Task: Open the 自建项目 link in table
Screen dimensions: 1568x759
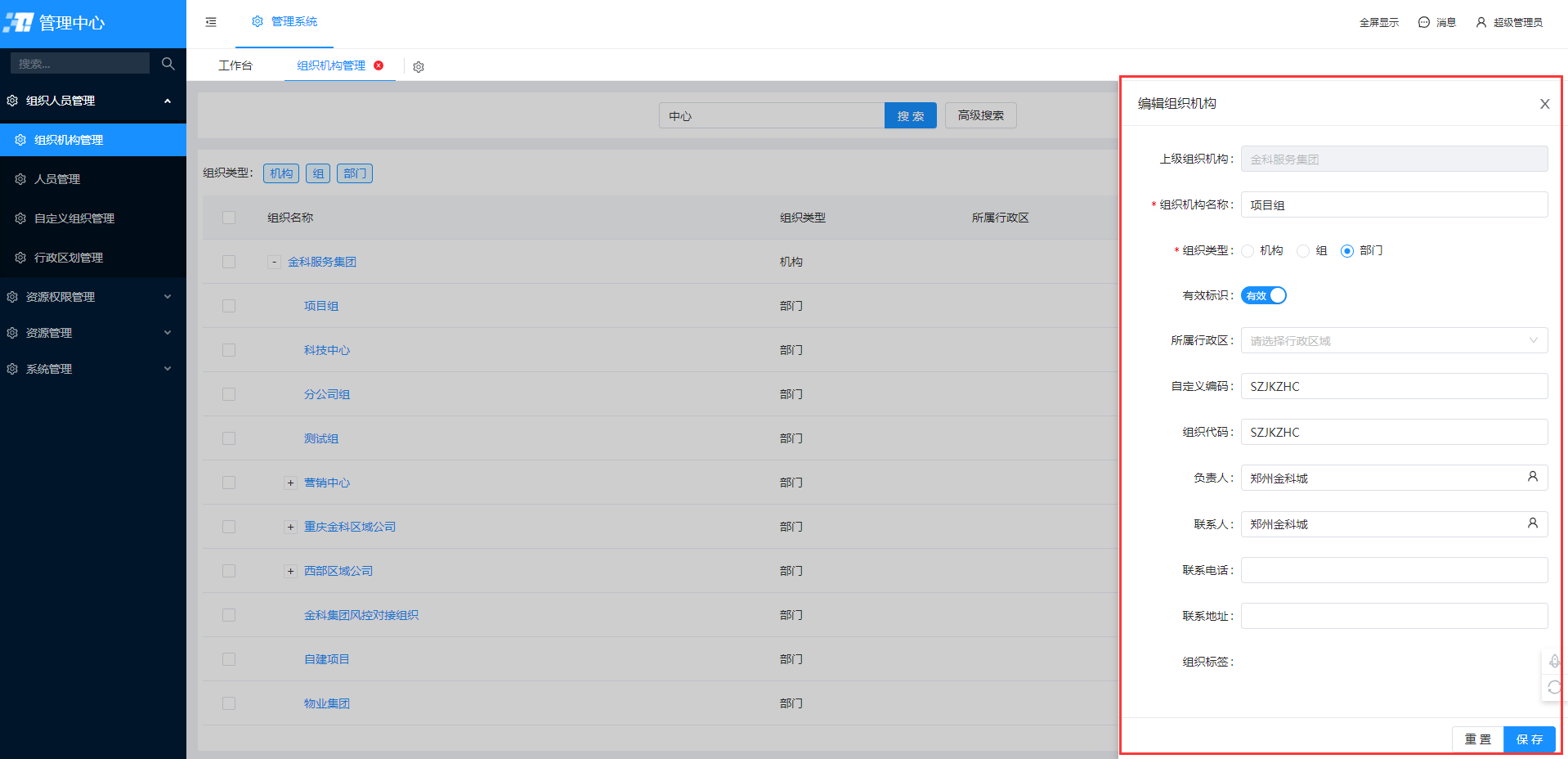Action: 327,659
